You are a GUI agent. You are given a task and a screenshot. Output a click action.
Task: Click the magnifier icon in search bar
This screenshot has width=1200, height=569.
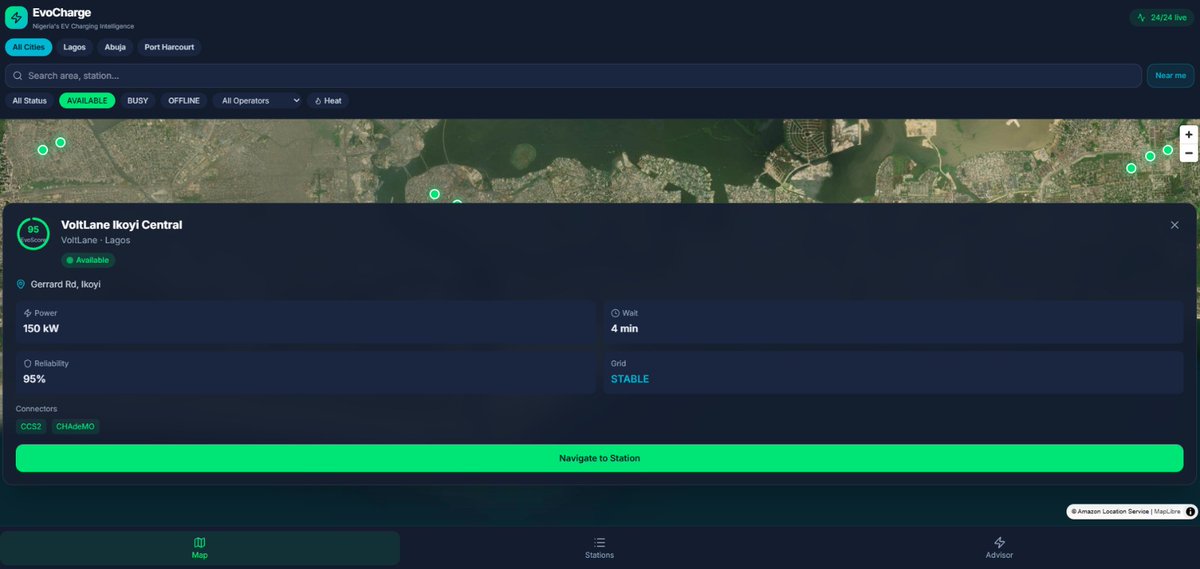click(18, 75)
